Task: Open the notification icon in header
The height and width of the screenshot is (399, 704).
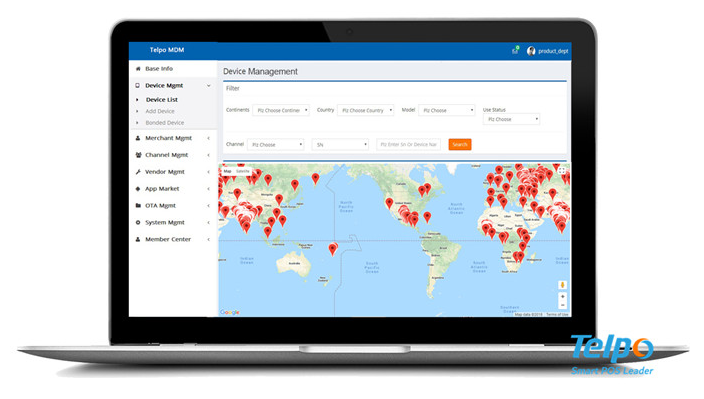Action: 515,51
